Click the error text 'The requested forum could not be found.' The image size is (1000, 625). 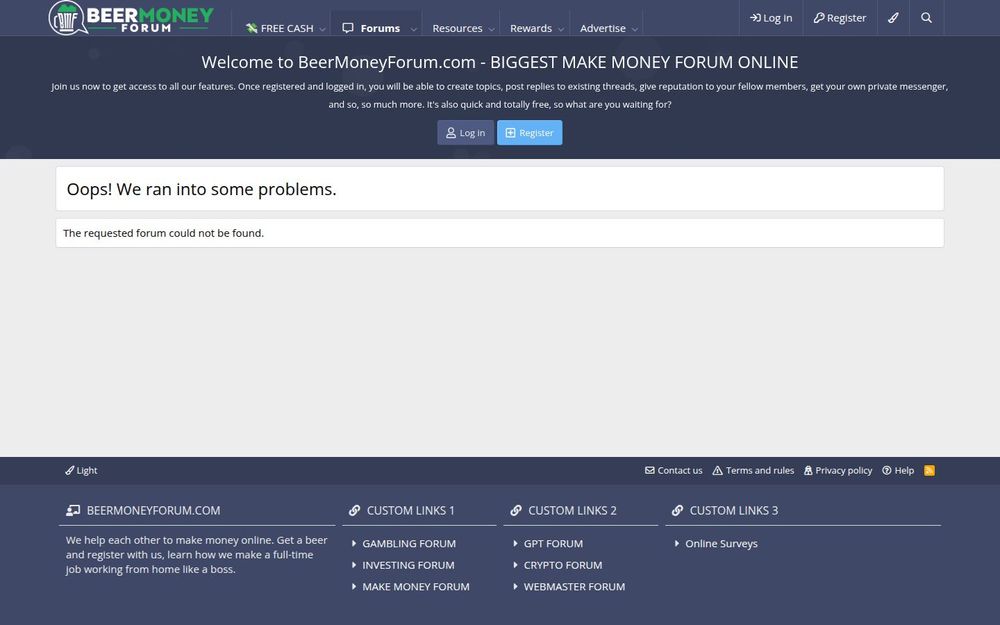(163, 233)
